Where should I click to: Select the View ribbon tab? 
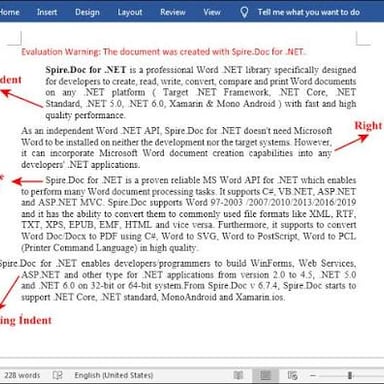pyautogui.click(x=212, y=12)
